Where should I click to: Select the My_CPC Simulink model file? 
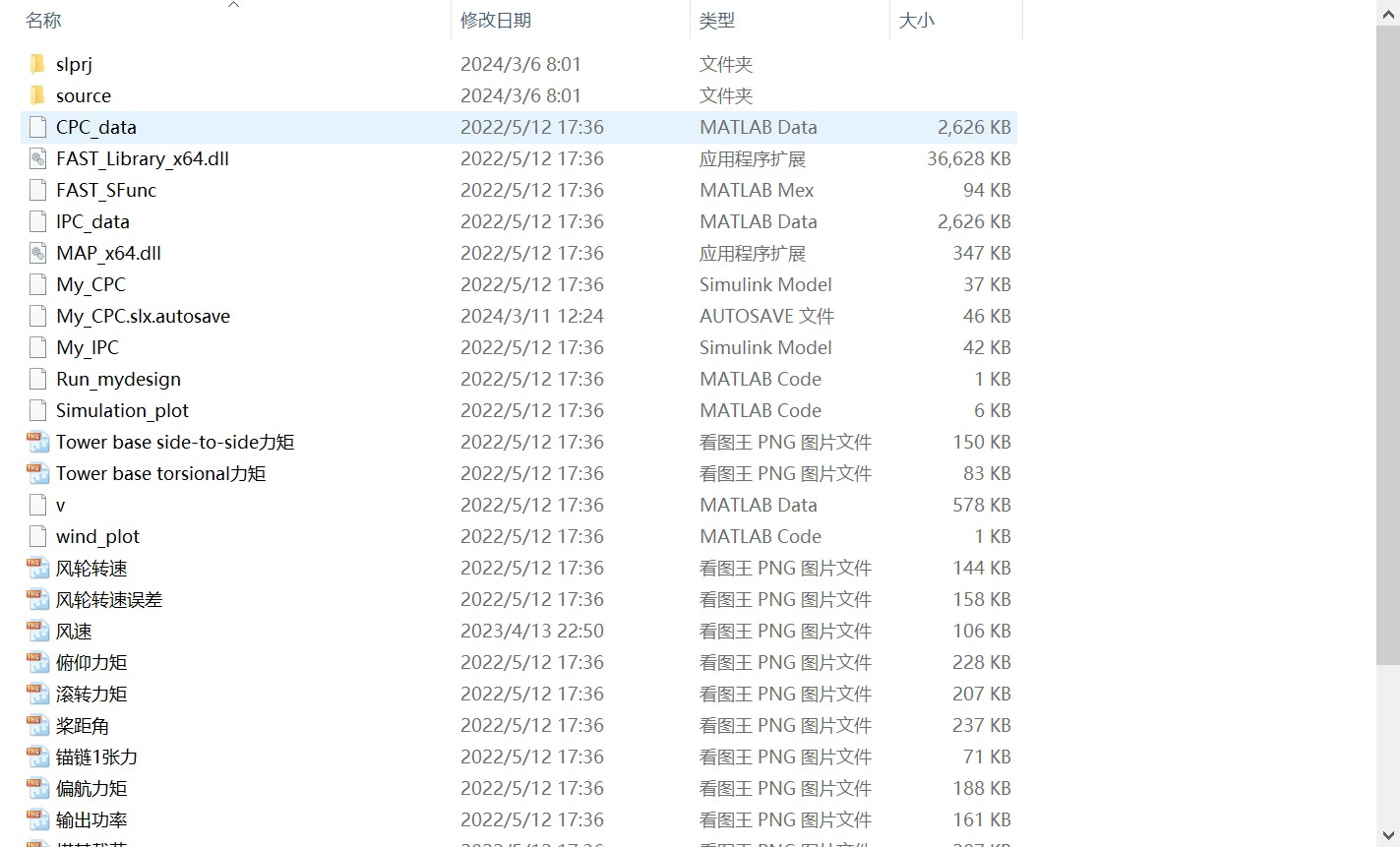(x=91, y=284)
